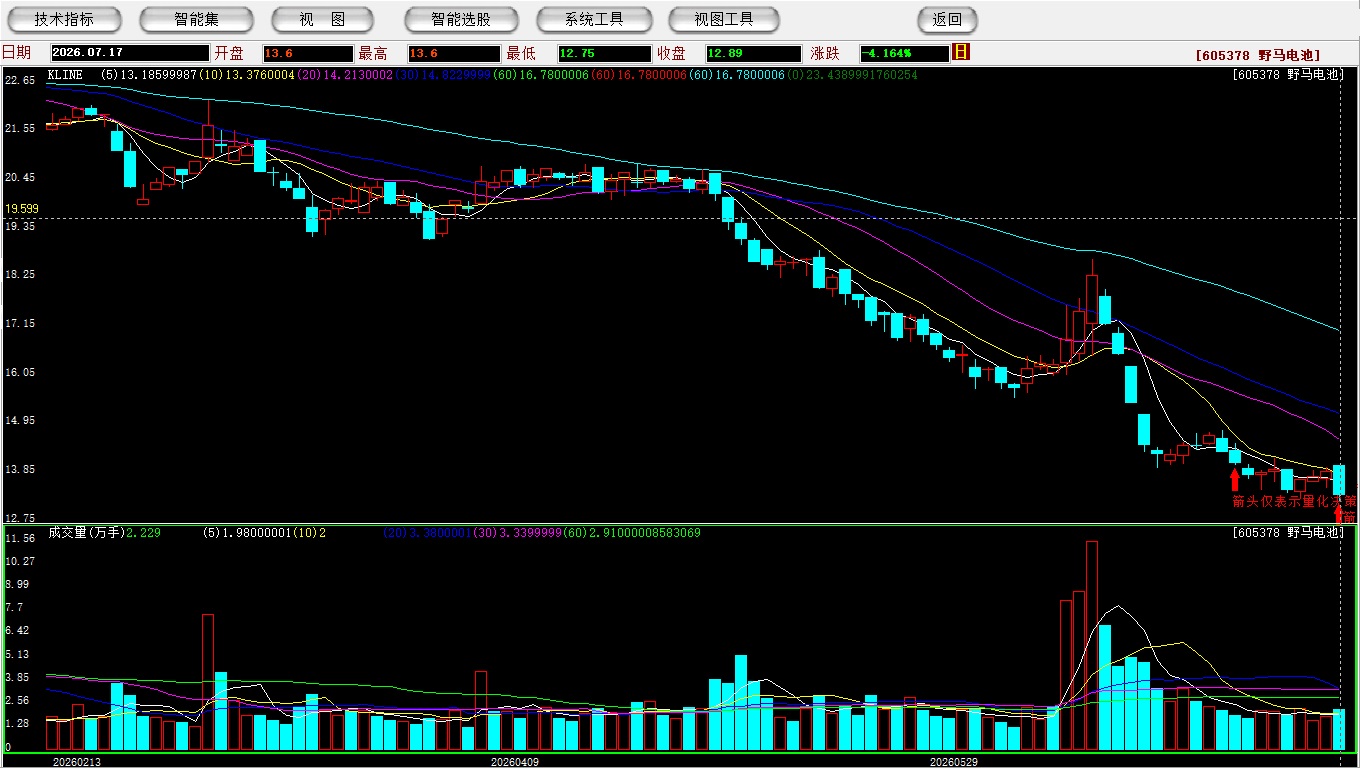Open the 视图工具 menu
The width and height of the screenshot is (1360, 768).
pos(725,20)
